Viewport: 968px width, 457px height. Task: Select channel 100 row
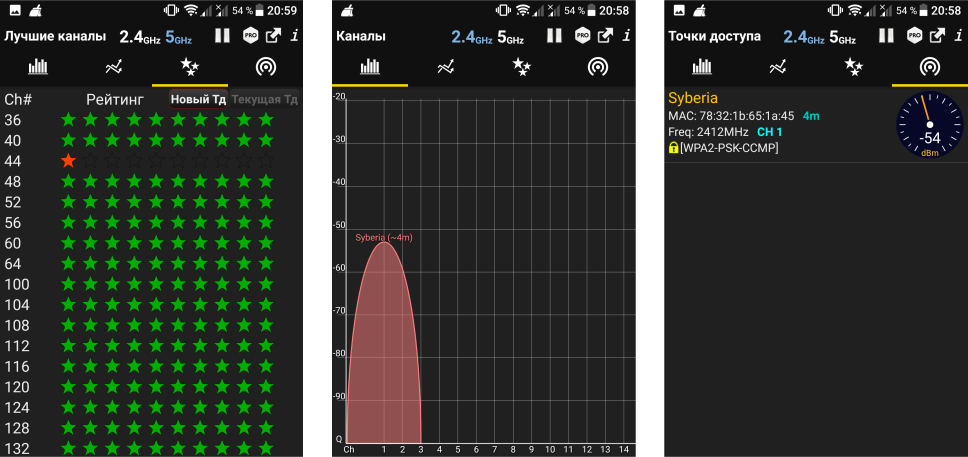click(x=151, y=284)
